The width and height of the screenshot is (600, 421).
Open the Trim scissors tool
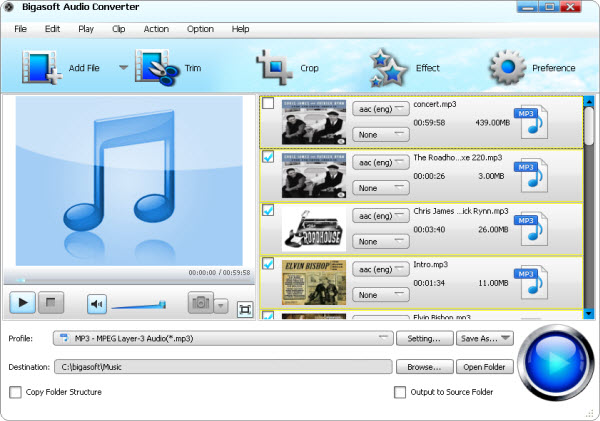[157, 68]
